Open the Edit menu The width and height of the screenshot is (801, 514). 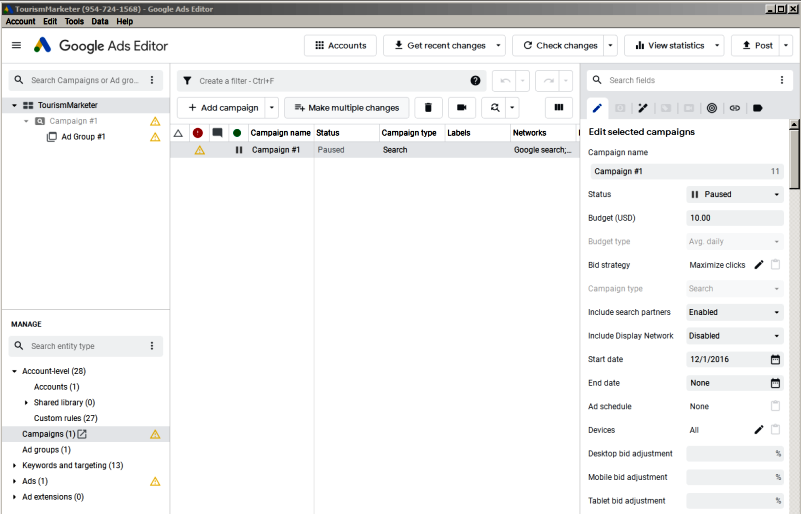tap(50, 21)
